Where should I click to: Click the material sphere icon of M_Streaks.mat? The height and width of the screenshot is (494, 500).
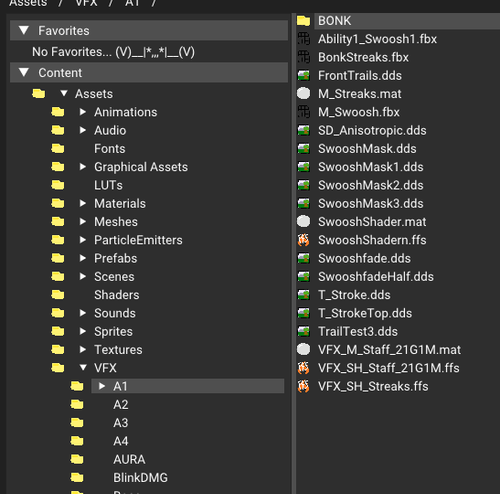pos(303,94)
